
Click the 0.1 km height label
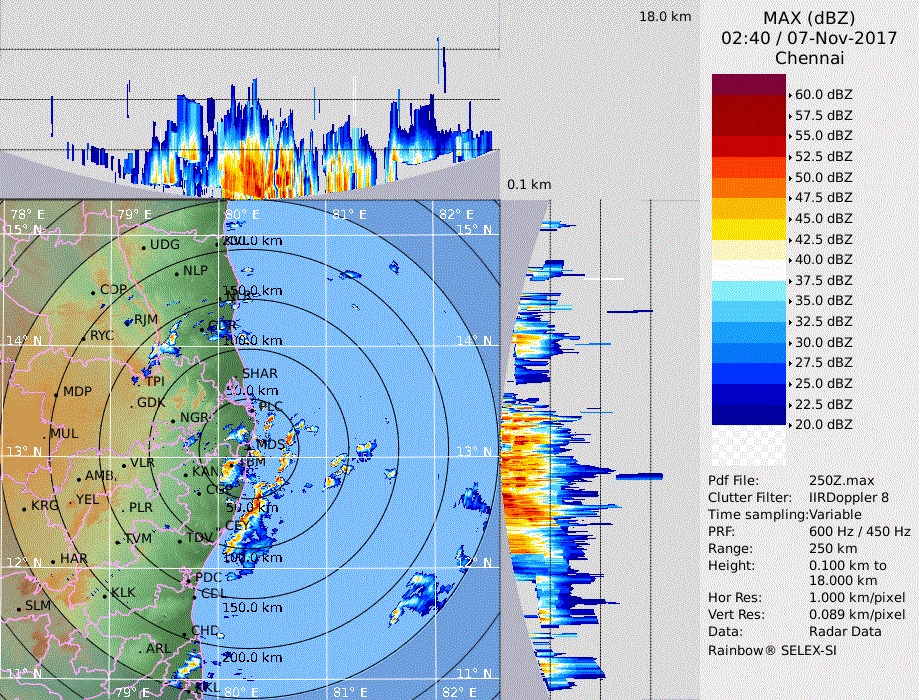click(529, 185)
